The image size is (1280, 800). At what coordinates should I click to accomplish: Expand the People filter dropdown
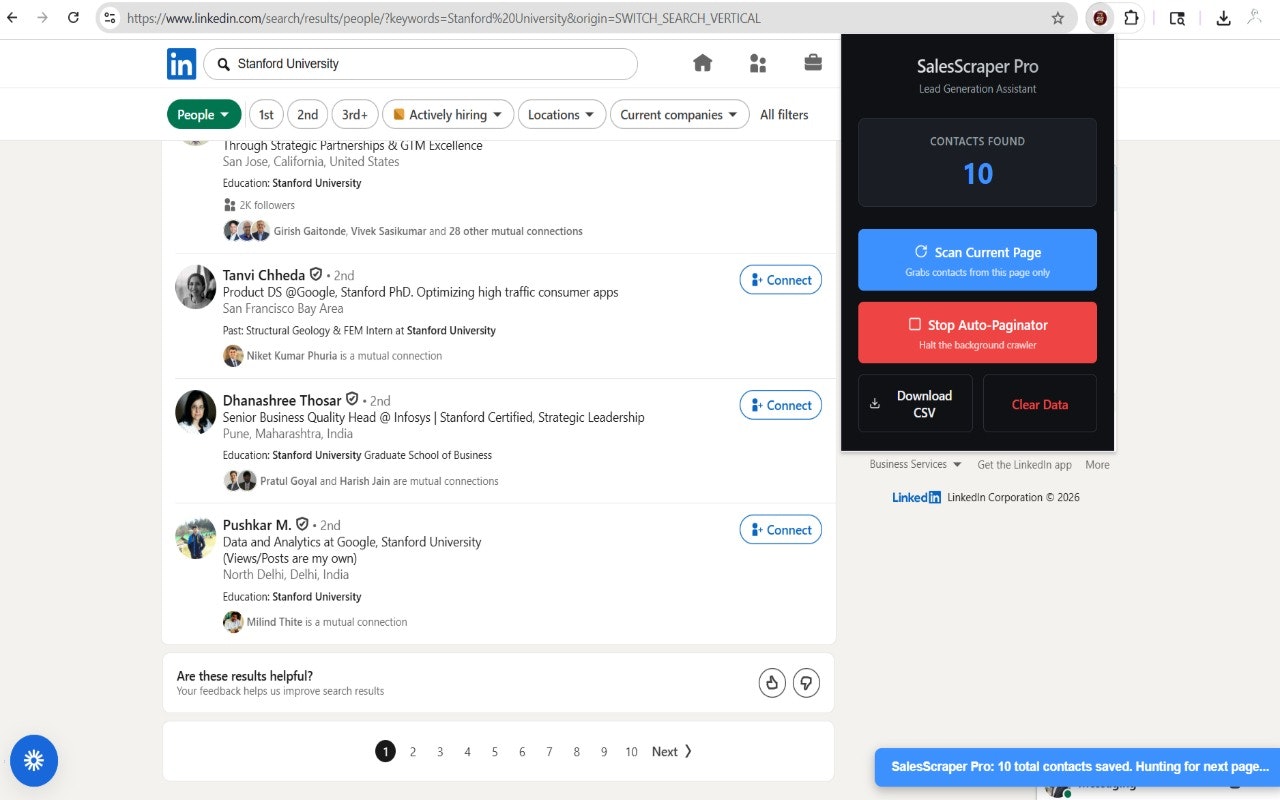tap(204, 115)
